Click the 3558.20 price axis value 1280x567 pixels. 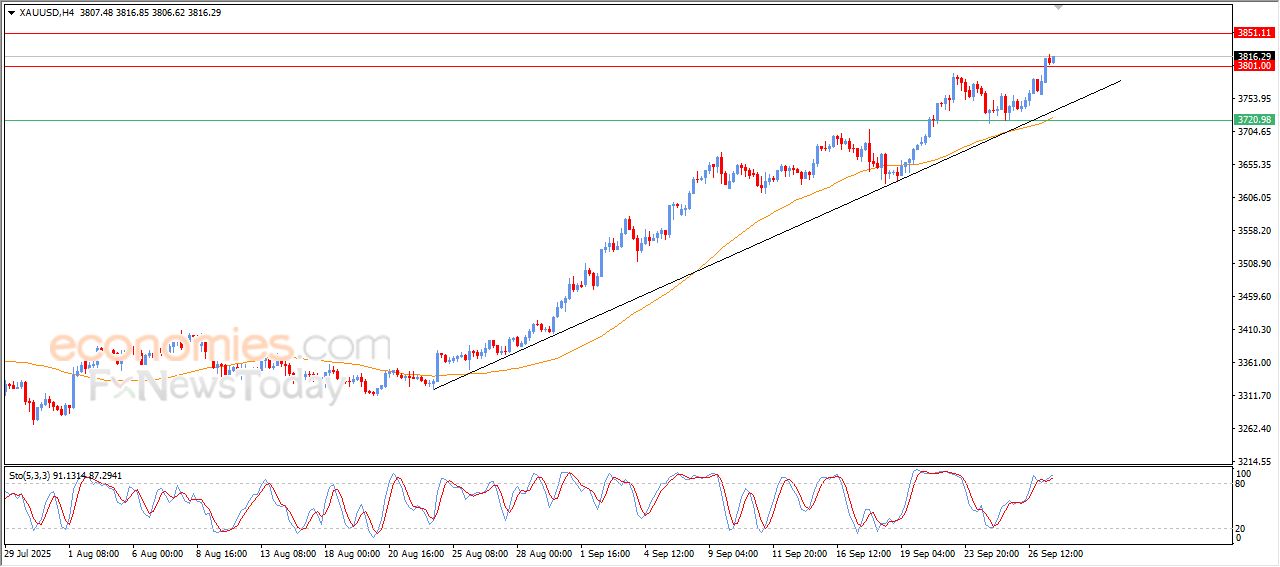tap(1254, 231)
